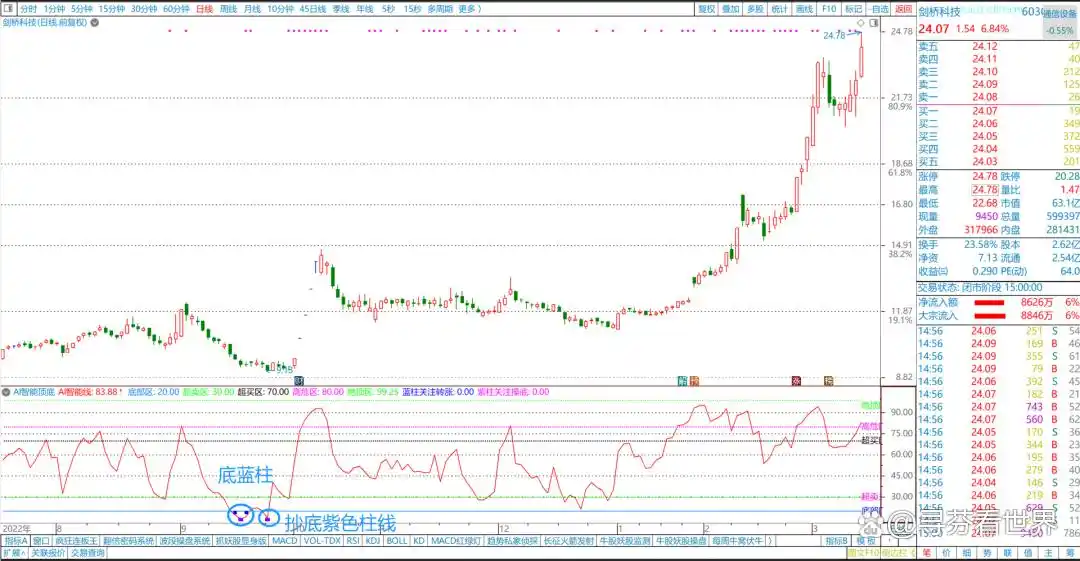The image size is (1080, 561).
Task: Click the round badge beside 剑桥科技(日线 前复权)
Action: pos(94,22)
